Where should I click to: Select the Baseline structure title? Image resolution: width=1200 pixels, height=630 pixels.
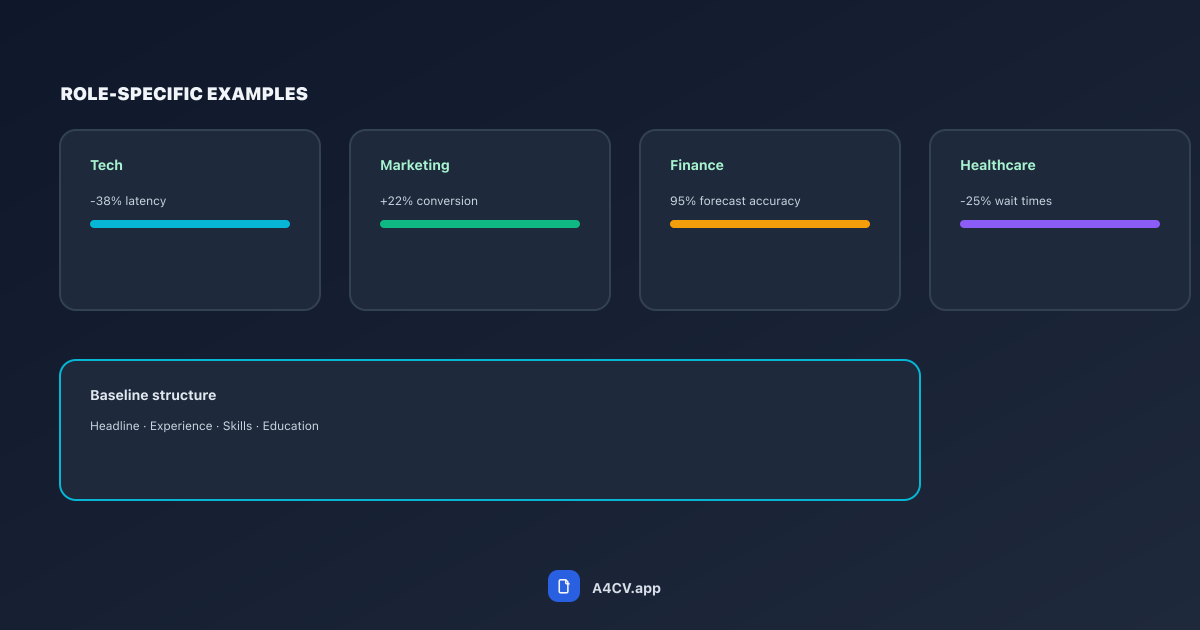point(153,395)
